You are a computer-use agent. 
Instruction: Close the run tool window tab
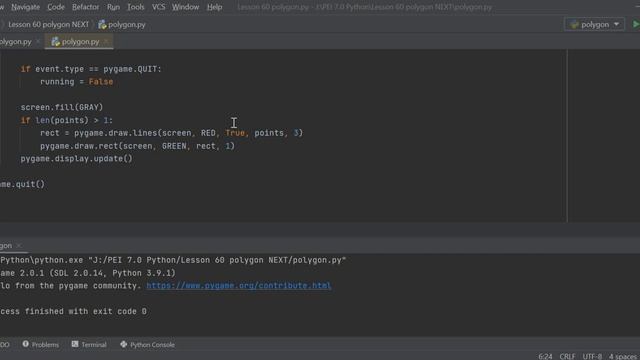(19, 246)
